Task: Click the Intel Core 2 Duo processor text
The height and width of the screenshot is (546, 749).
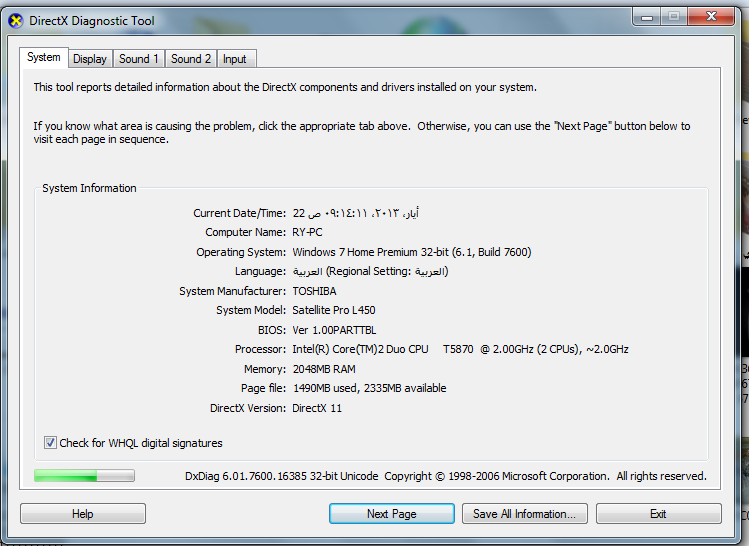Action: click(x=460, y=349)
